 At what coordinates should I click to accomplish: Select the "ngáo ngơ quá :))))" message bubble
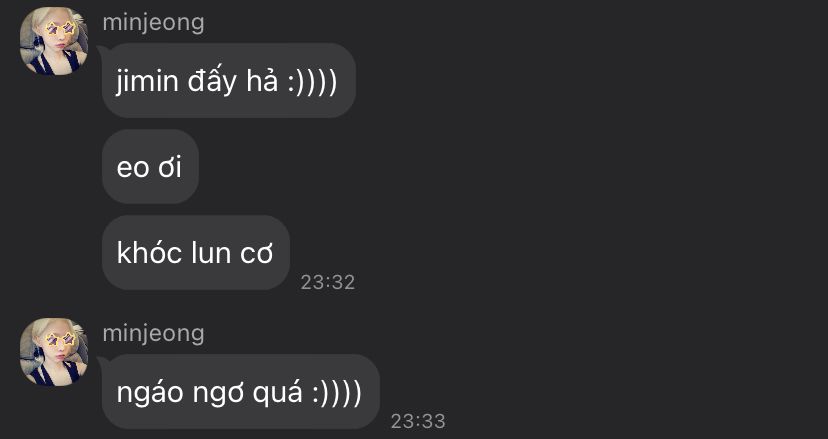pos(241,391)
